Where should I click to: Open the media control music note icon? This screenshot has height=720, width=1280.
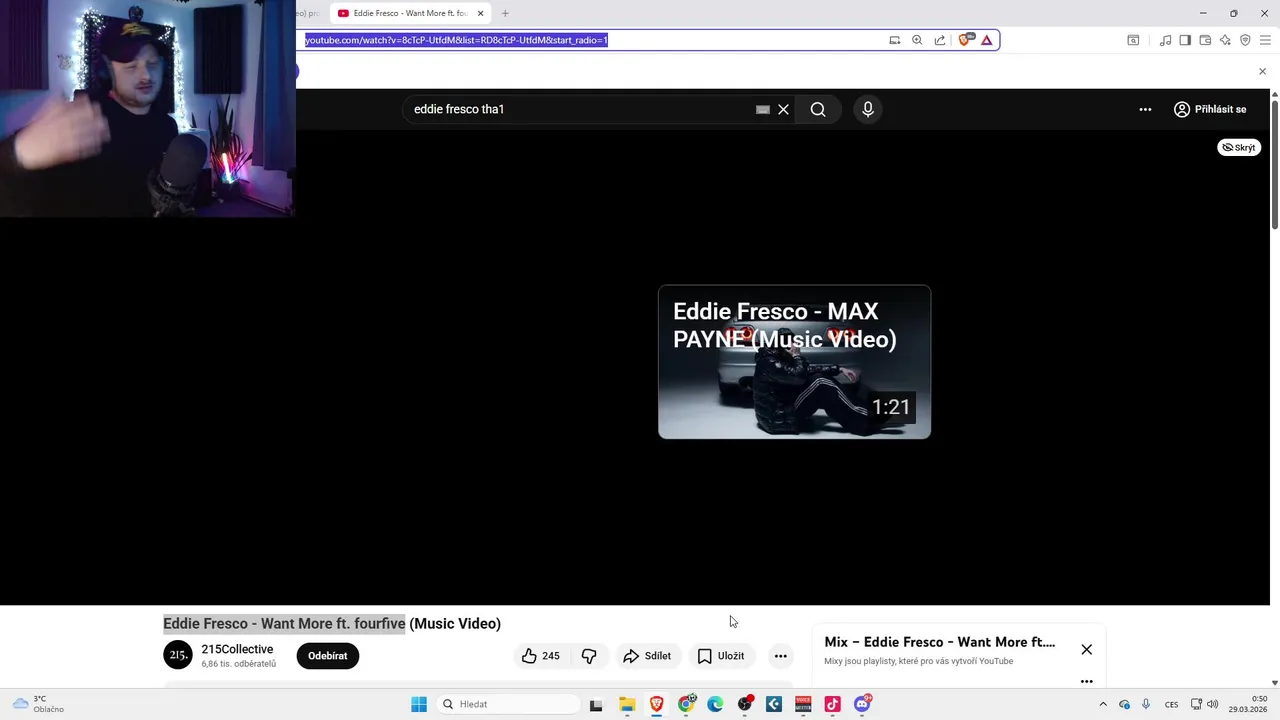(1165, 40)
